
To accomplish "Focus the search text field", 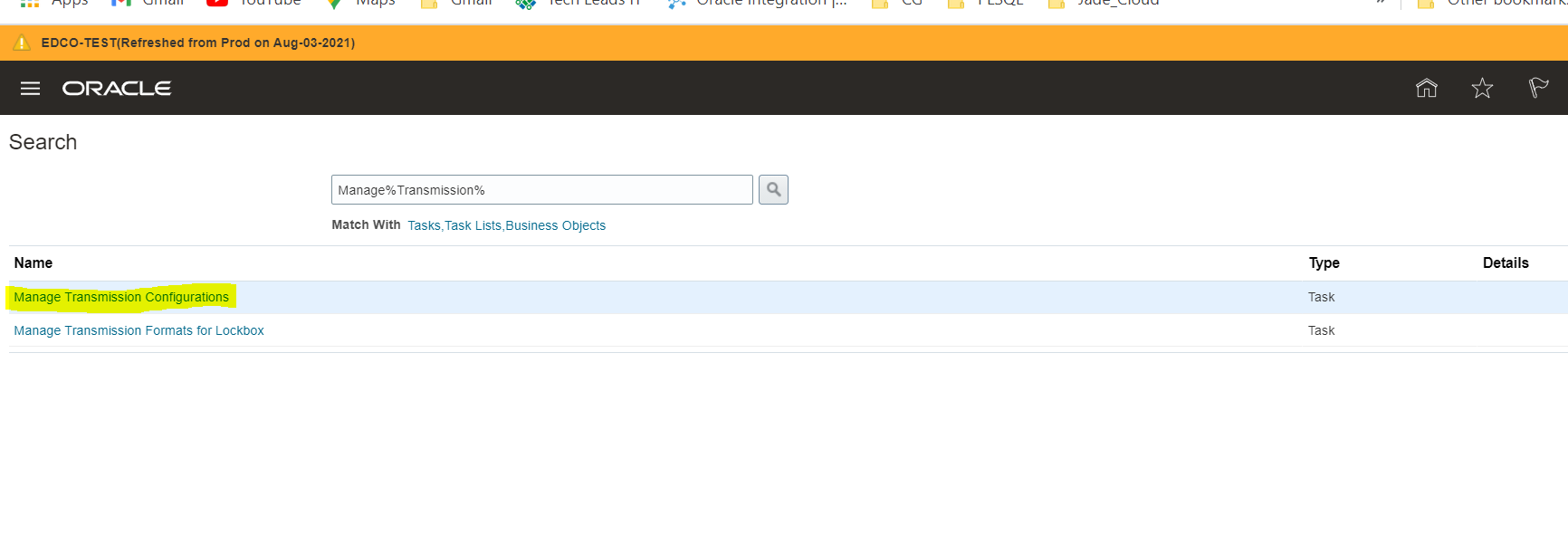I will coord(541,190).
